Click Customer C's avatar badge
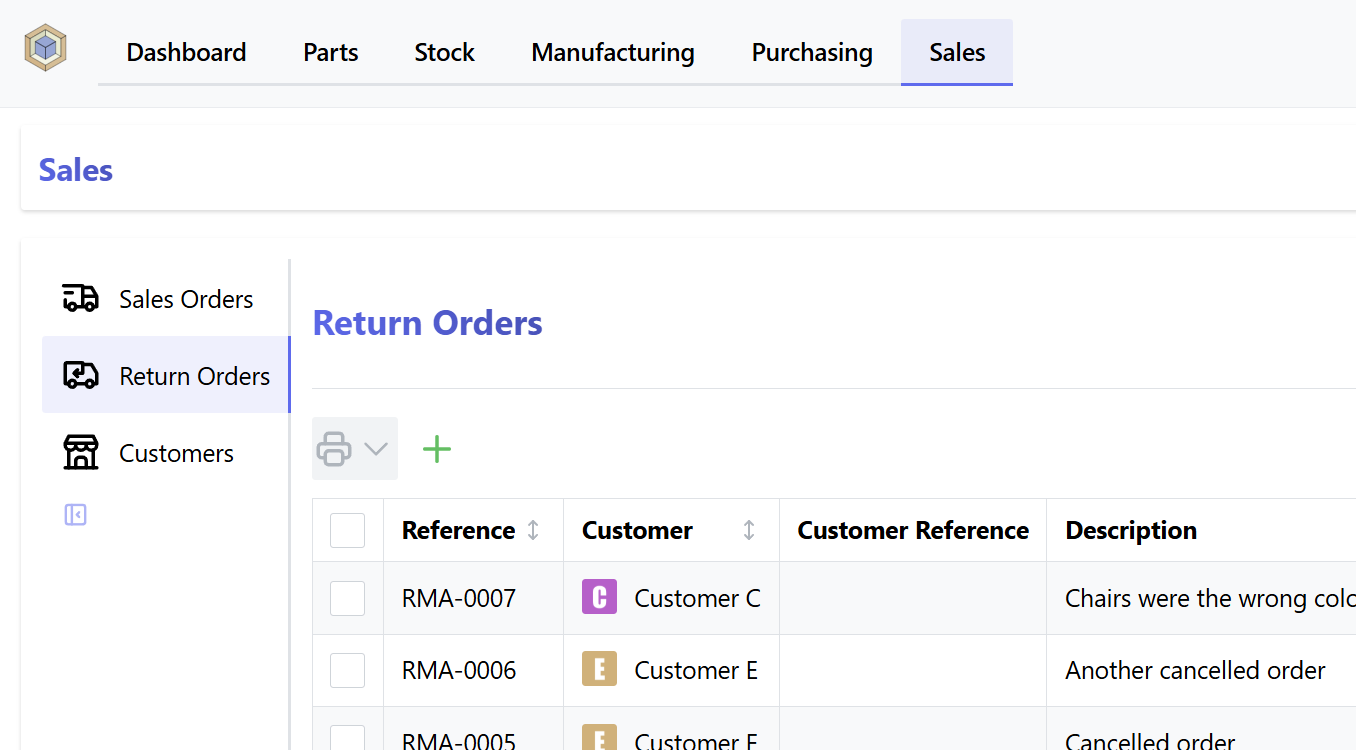1356x750 pixels. (x=598, y=598)
